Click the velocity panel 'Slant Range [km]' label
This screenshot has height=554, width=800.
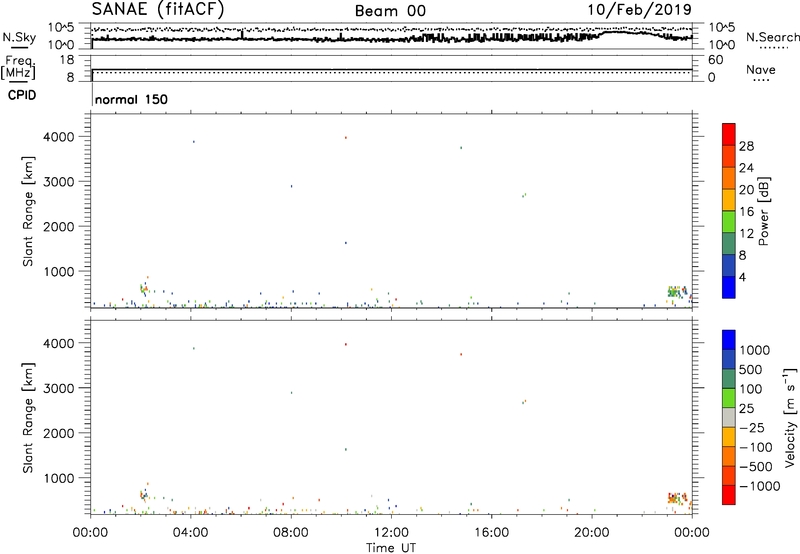point(28,418)
